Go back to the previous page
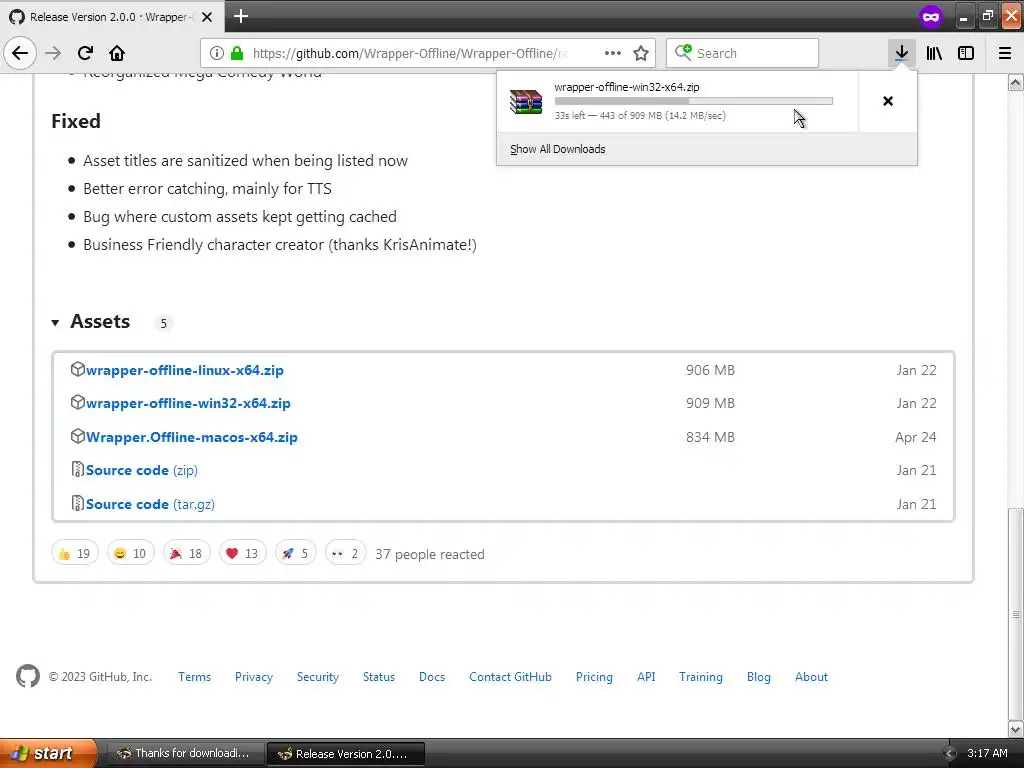 coord(20,53)
